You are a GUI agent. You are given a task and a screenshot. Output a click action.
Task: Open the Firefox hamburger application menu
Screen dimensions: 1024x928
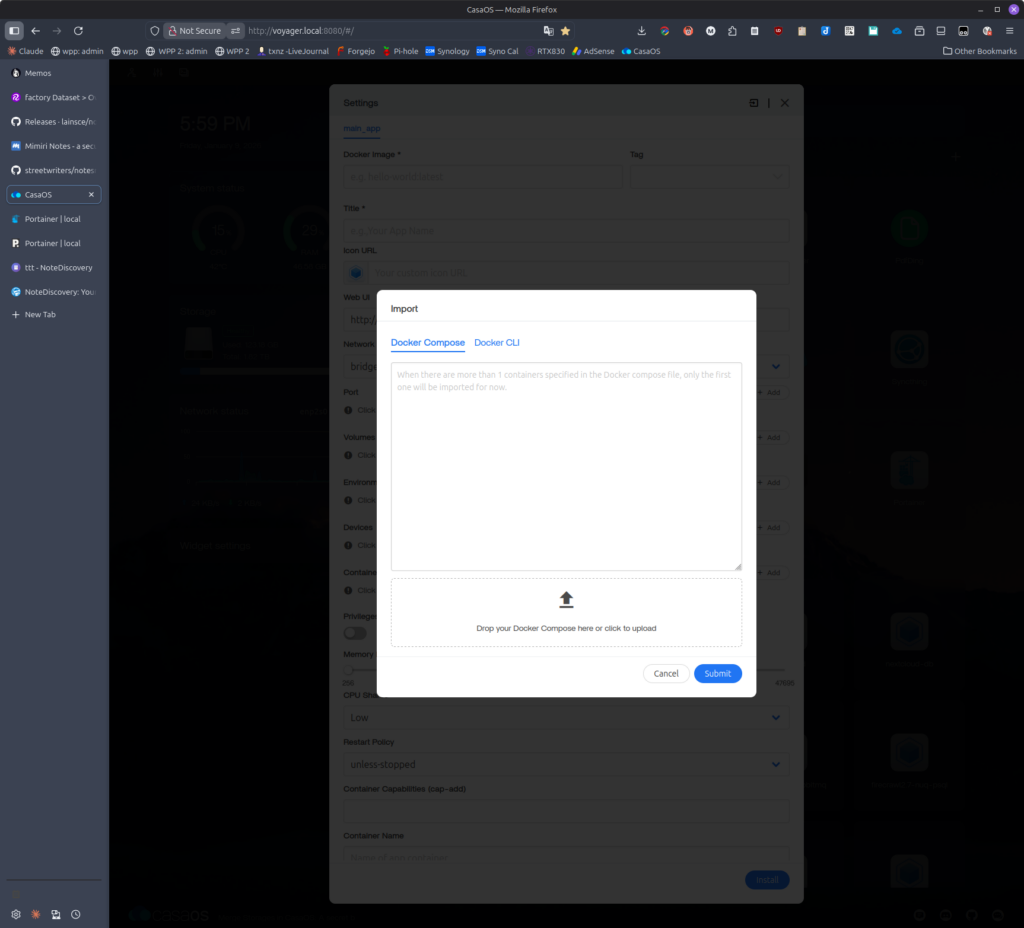[1009, 31]
